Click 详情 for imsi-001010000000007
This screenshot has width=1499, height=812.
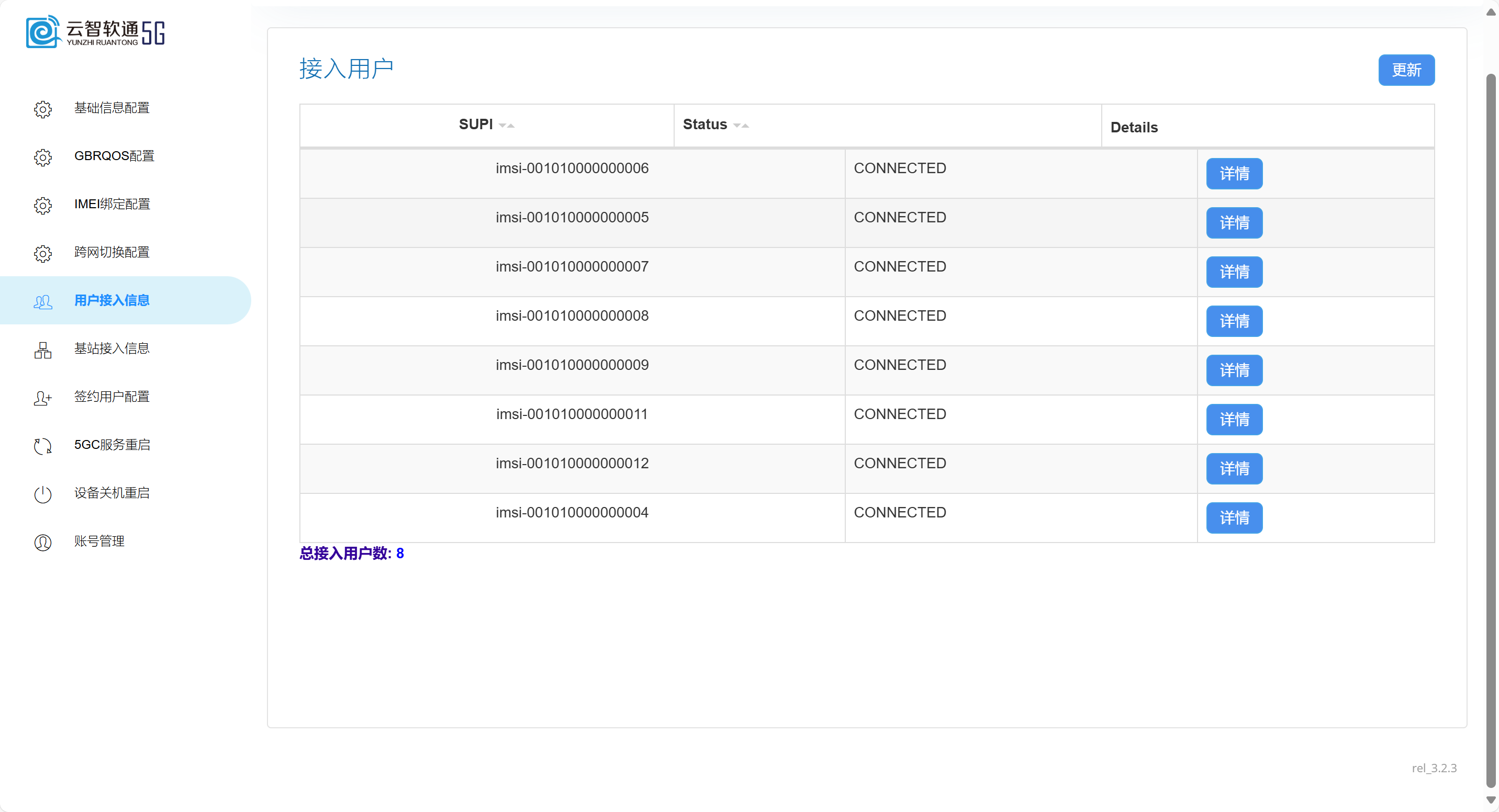tap(1234, 272)
